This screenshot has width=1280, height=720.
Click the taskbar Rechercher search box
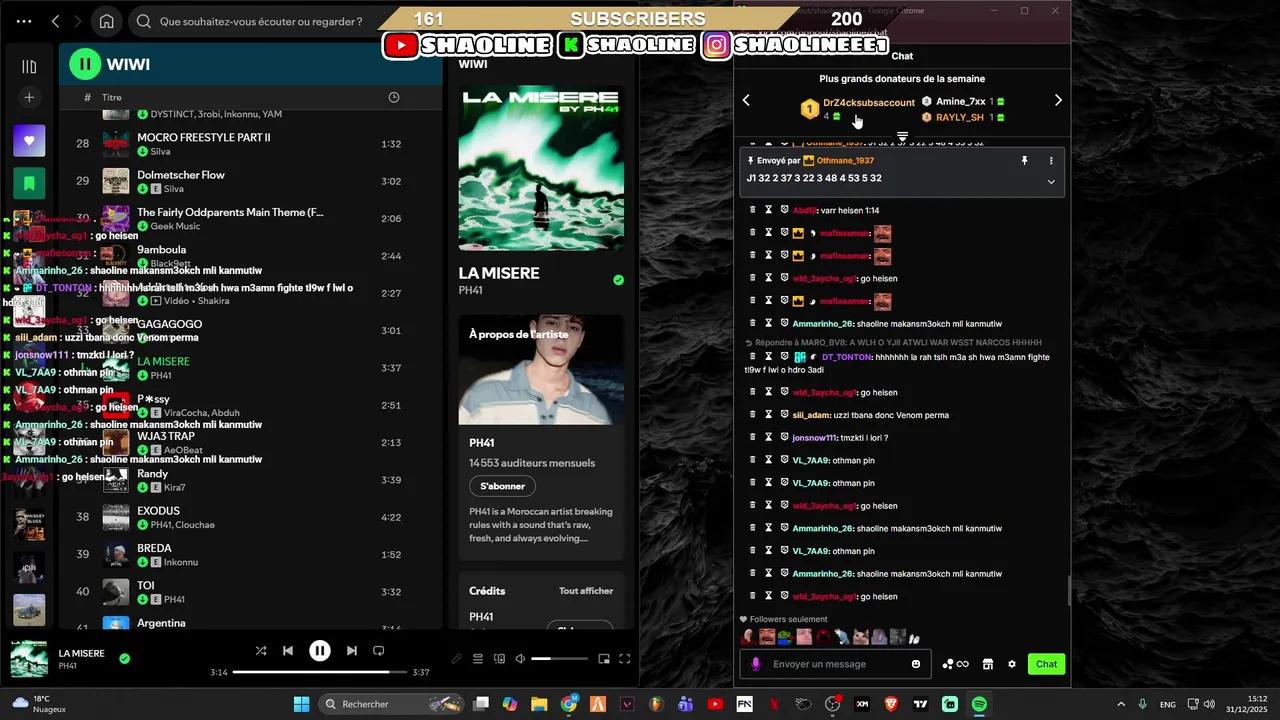(390, 704)
